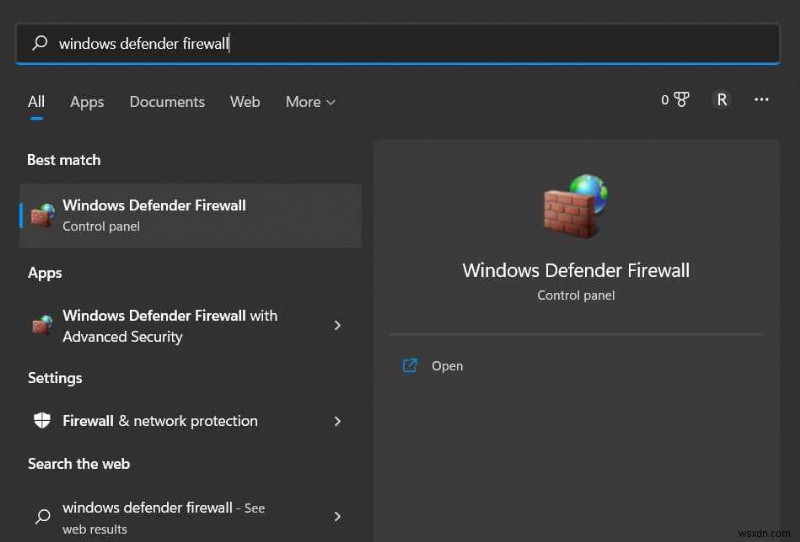See web results for windows defender firewall
Screen dimensions: 800x542
click(191, 517)
